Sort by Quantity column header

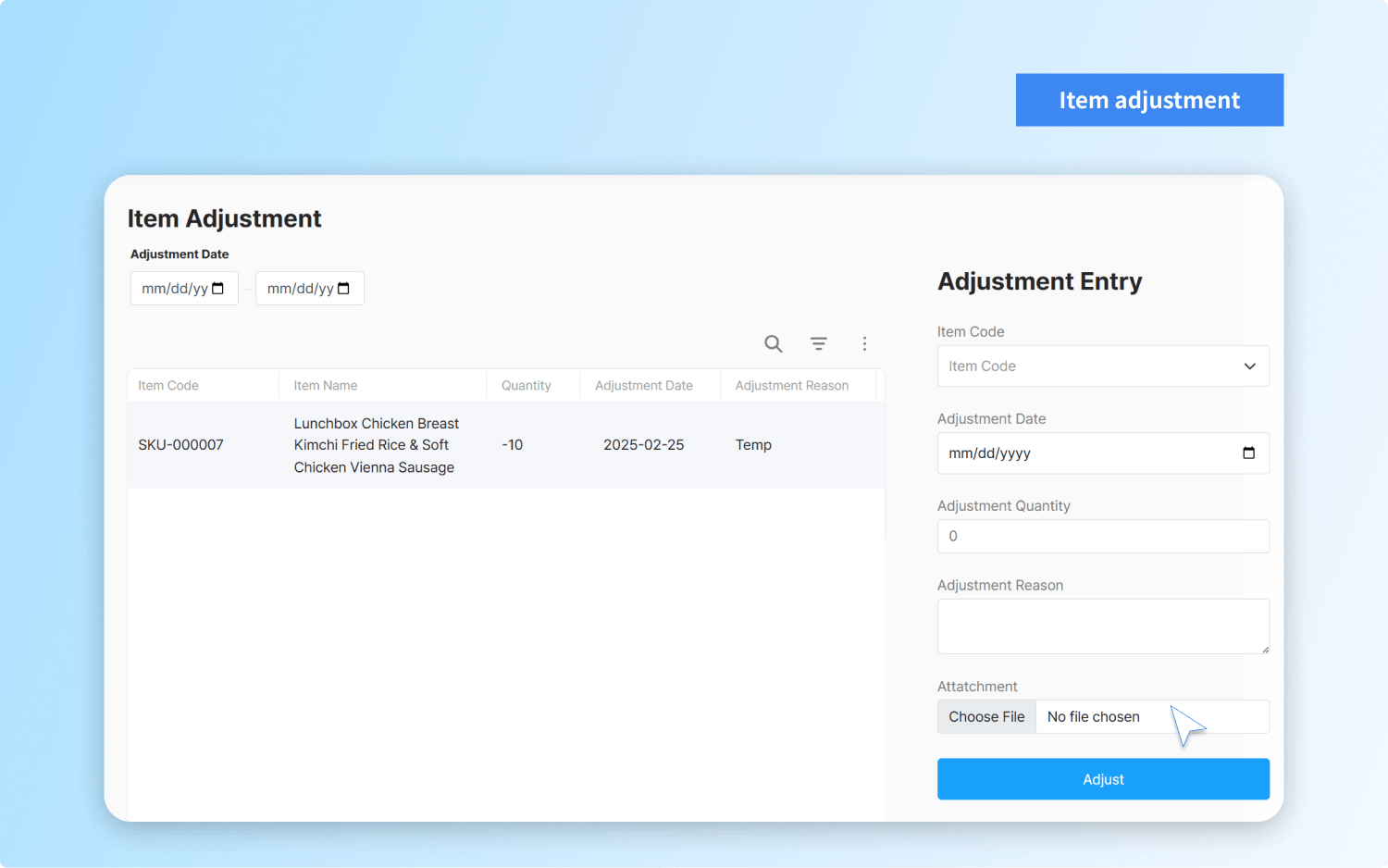tap(527, 386)
